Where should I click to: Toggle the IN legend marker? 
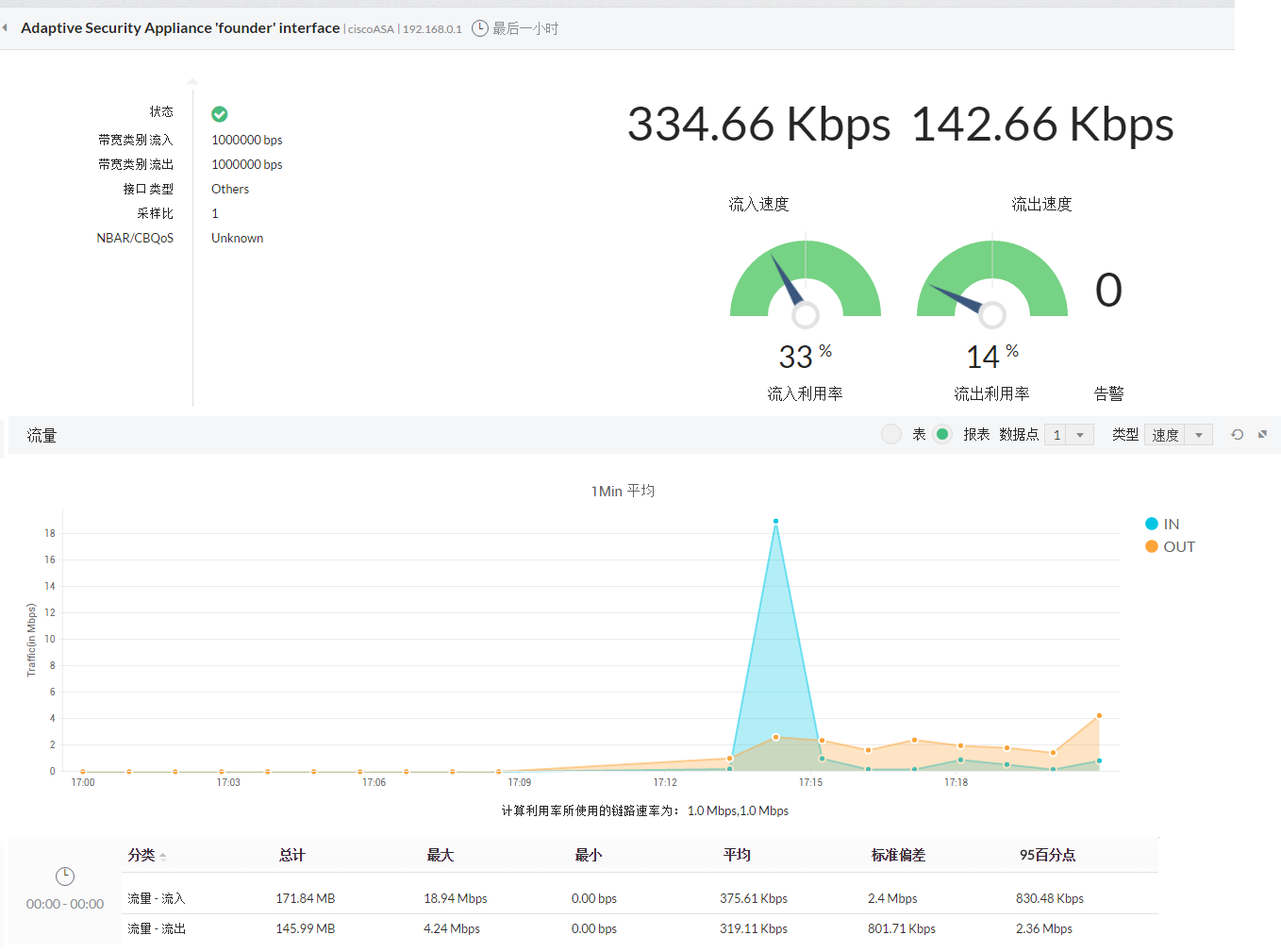tap(1152, 524)
